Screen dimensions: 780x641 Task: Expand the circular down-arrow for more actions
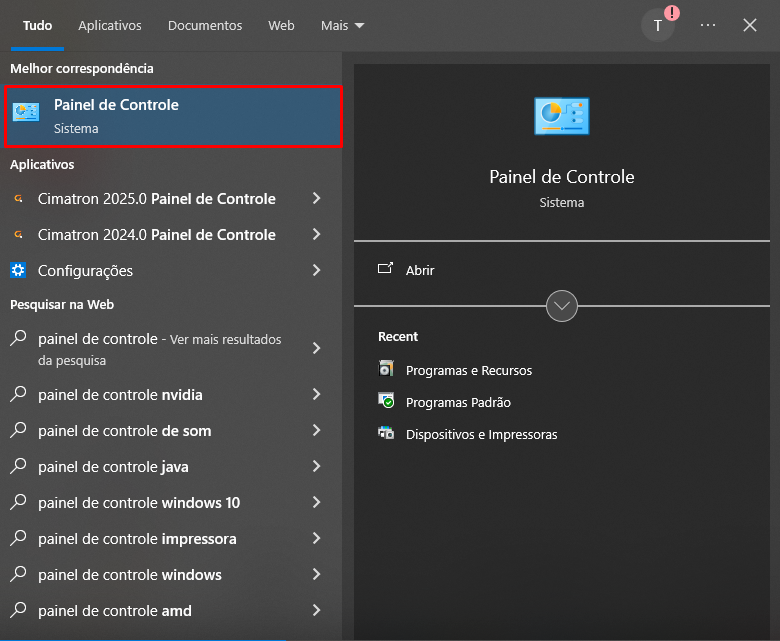click(562, 306)
